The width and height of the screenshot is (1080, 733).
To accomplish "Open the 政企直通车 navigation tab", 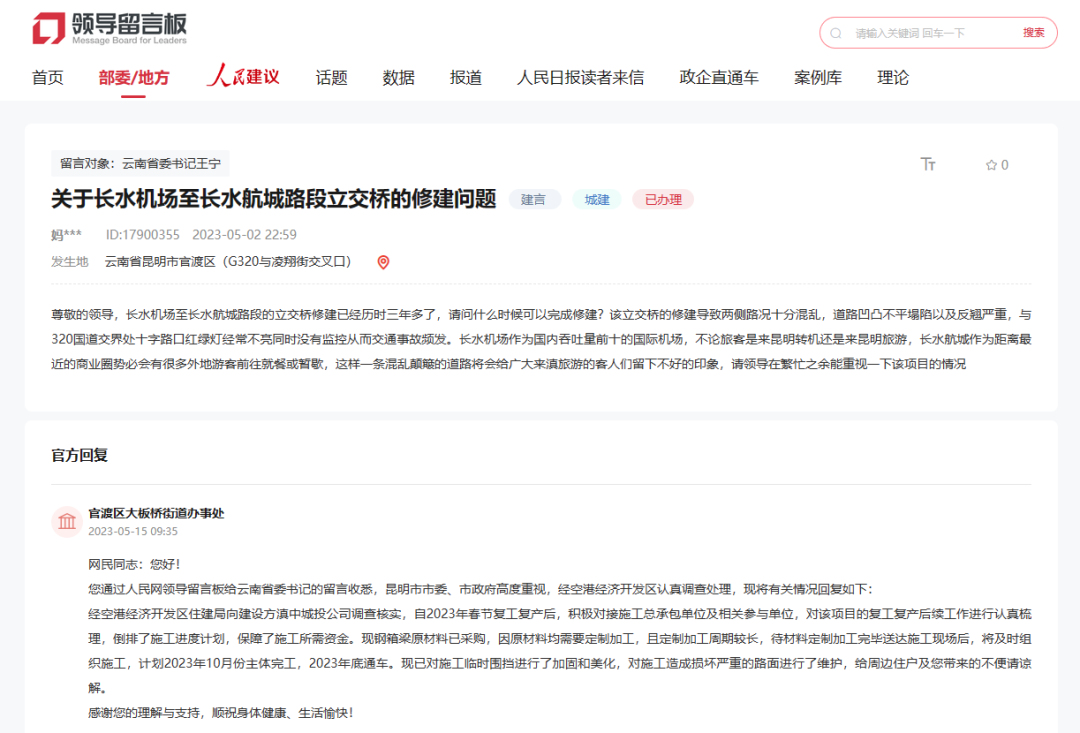I will 719,77.
